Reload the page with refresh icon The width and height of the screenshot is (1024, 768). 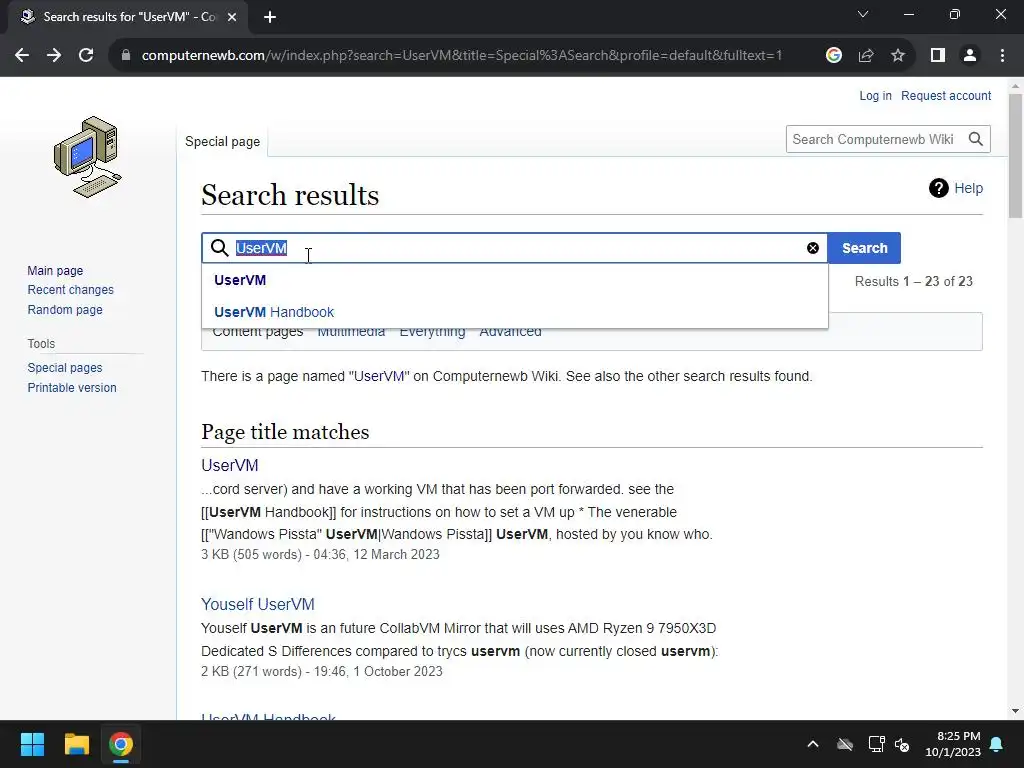[x=86, y=56]
